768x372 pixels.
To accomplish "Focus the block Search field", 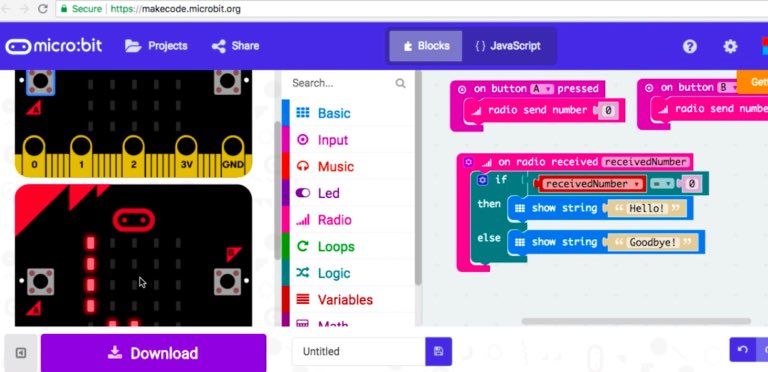I will click(348, 83).
